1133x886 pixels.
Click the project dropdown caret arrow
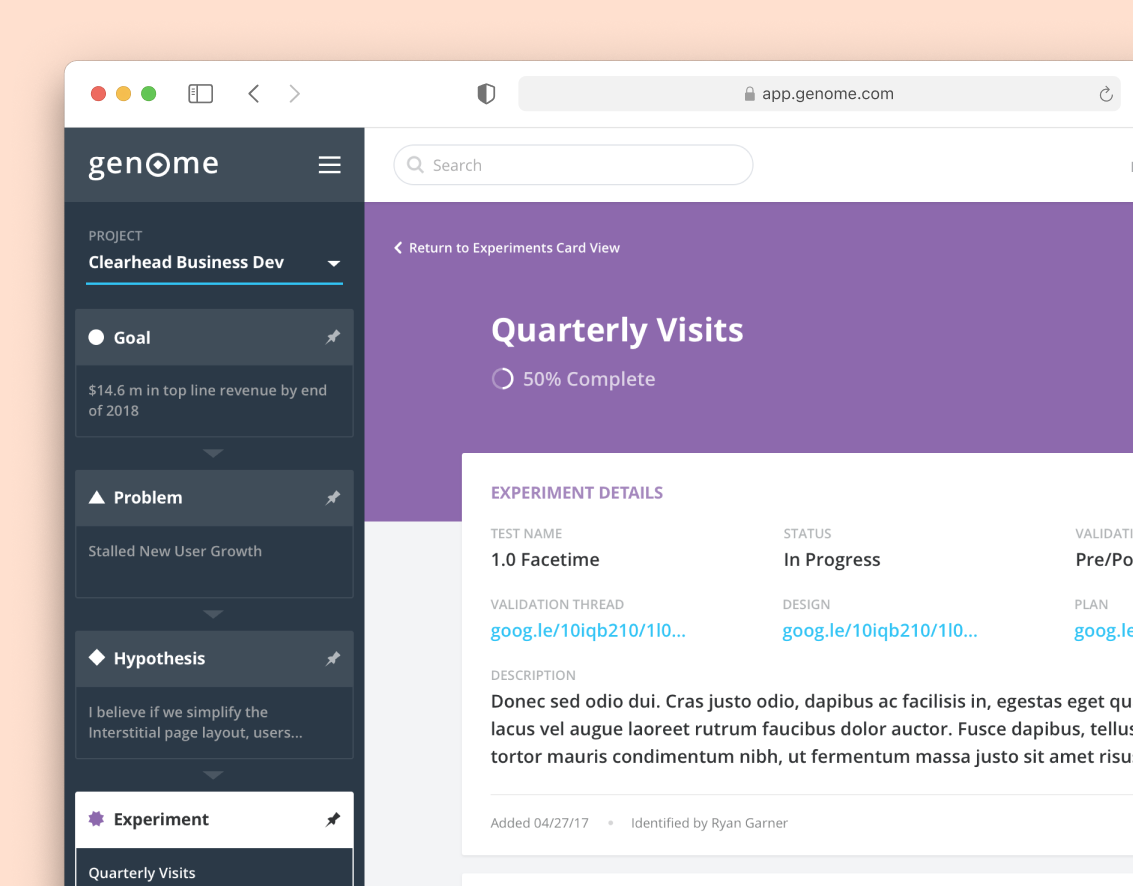click(333, 263)
